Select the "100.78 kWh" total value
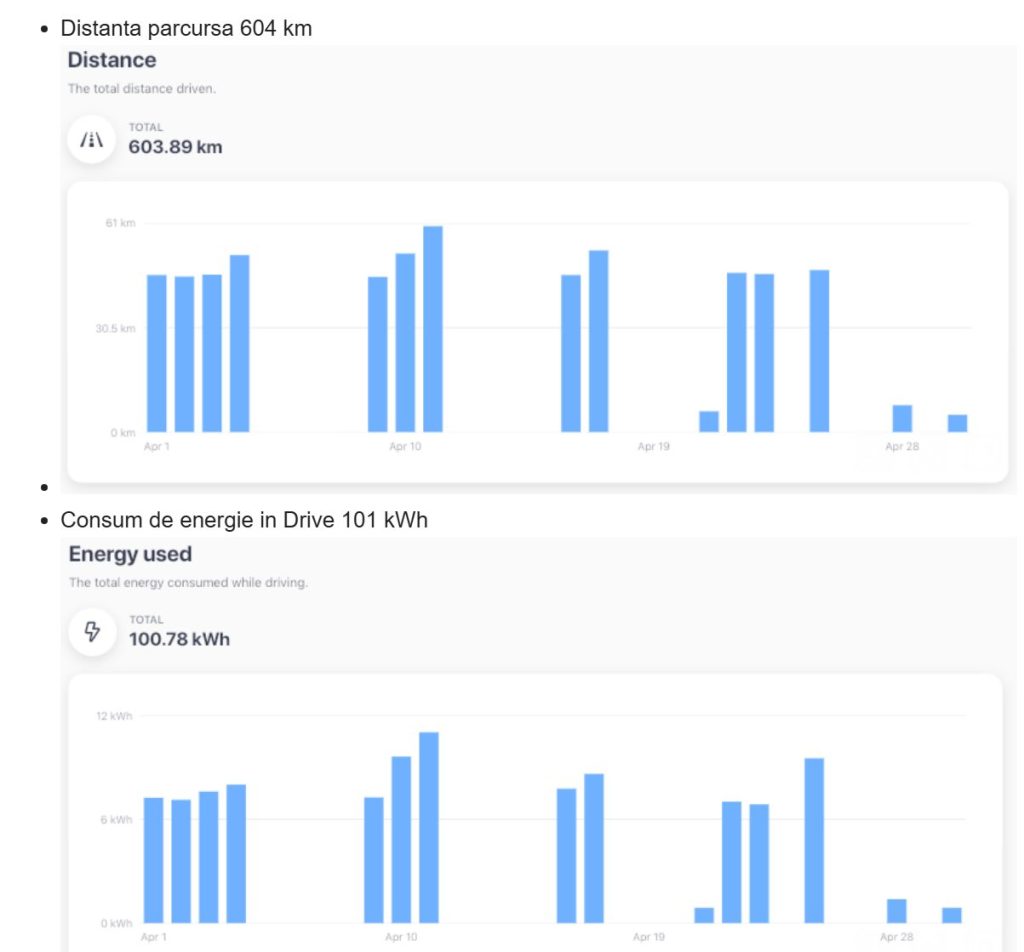This screenshot has width=1024, height=952. click(x=179, y=639)
